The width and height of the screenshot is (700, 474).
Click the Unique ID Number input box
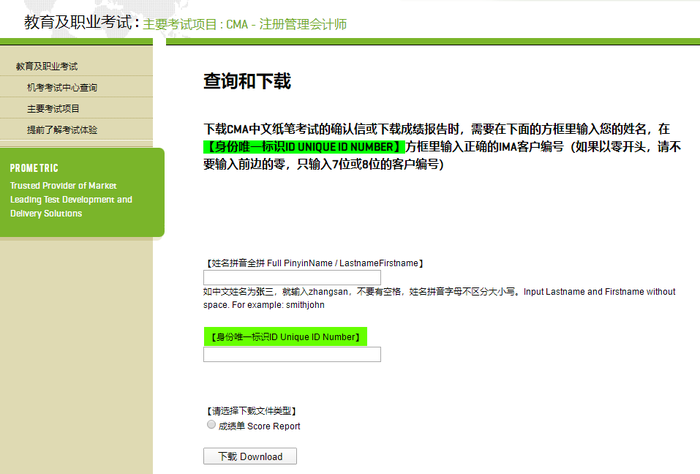click(292, 354)
